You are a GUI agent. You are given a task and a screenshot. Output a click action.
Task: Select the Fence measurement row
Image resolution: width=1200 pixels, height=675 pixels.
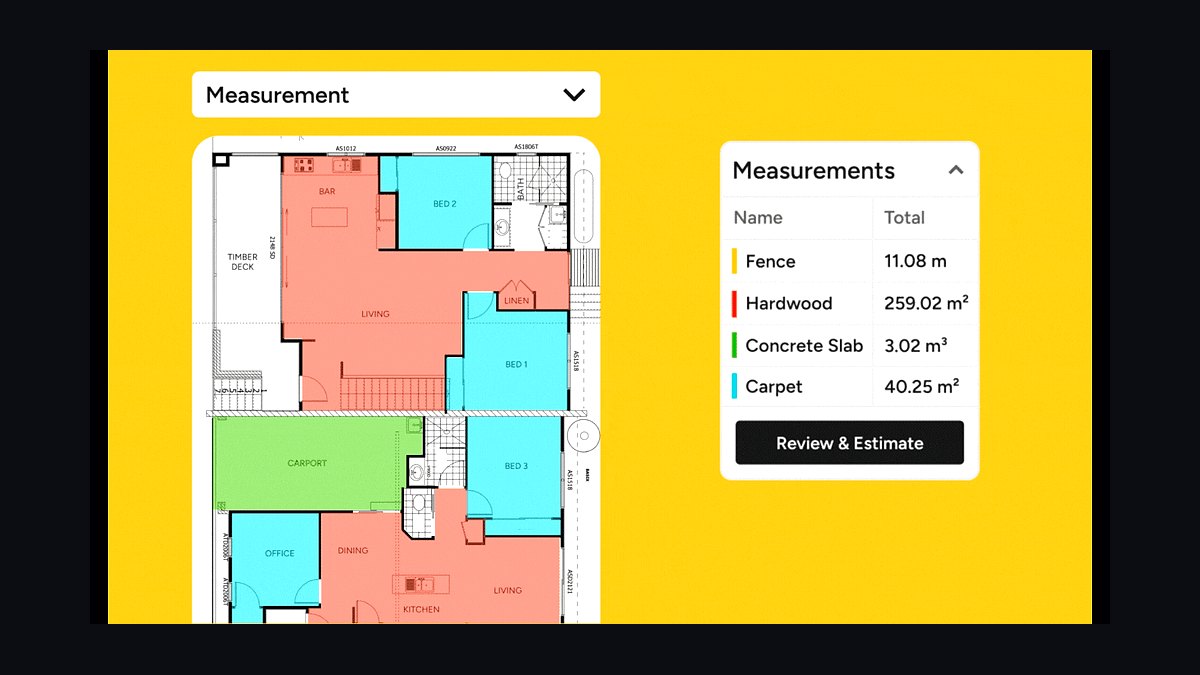[850, 261]
